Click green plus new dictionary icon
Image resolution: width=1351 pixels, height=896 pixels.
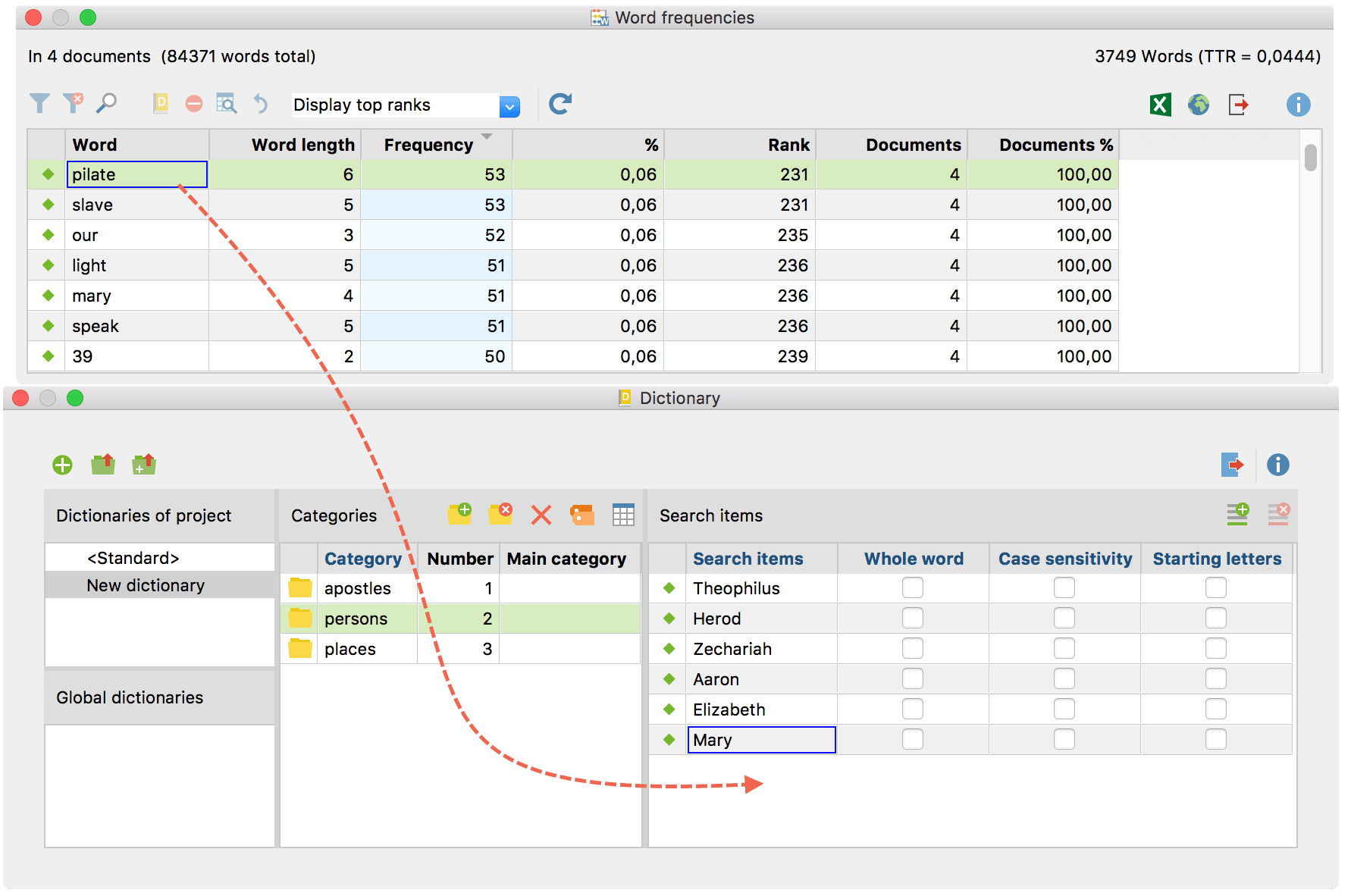pyautogui.click(x=62, y=465)
